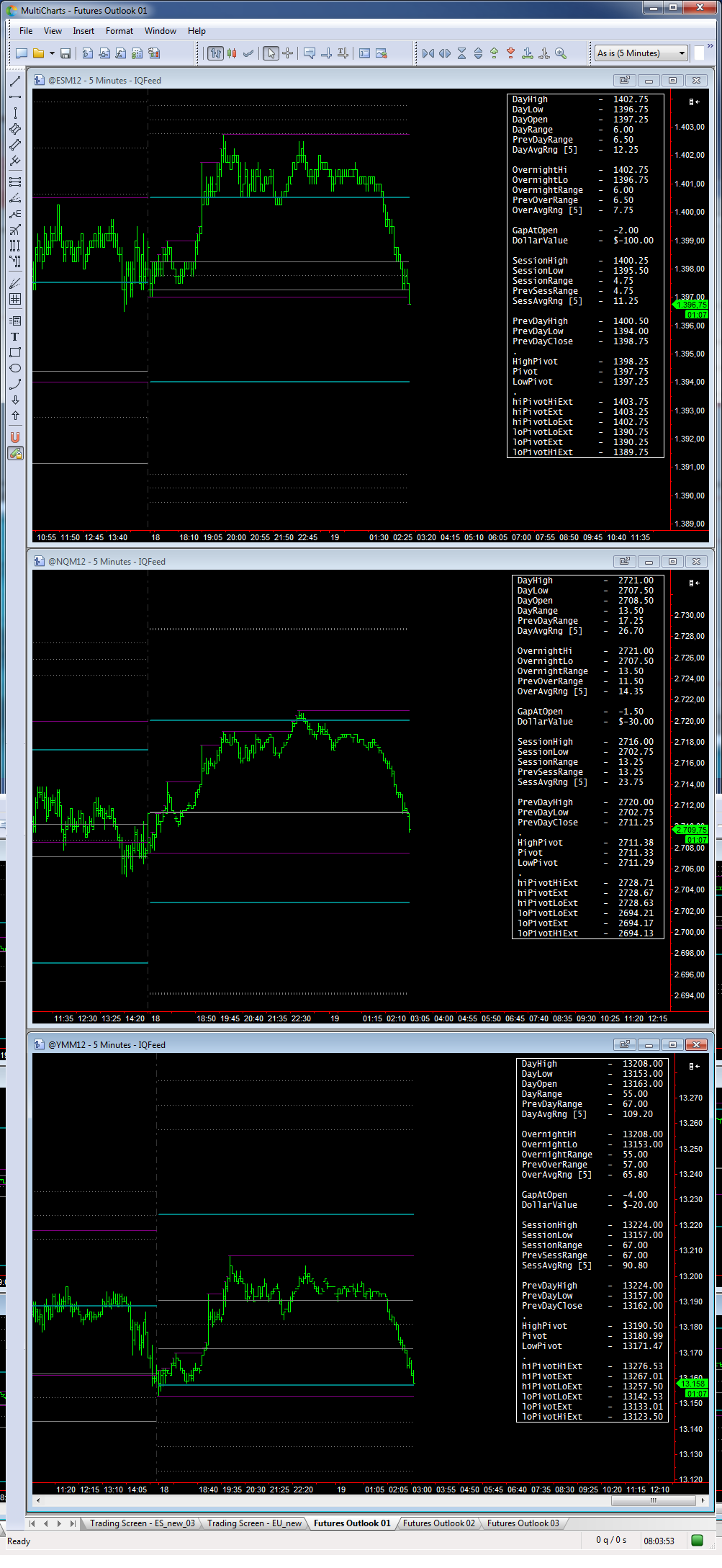Toggle bar chart style in toolbar
The width and height of the screenshot is (722, 1568).
(x=215, y=53)
